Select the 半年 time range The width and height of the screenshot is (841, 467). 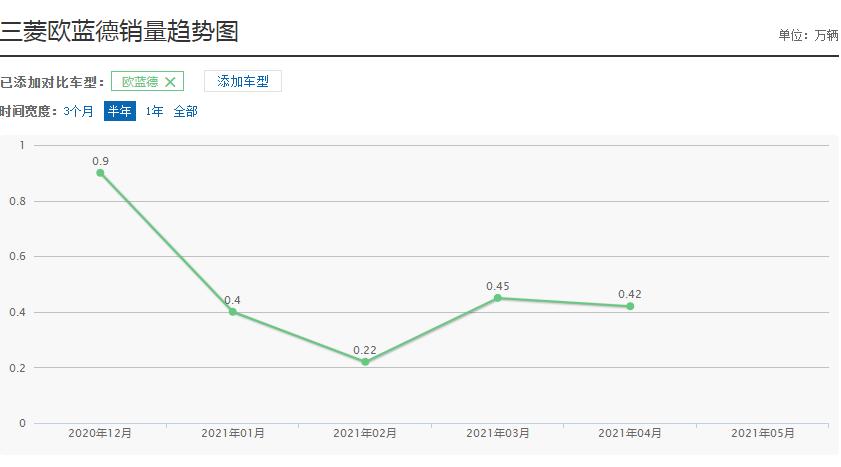point(120,111)
